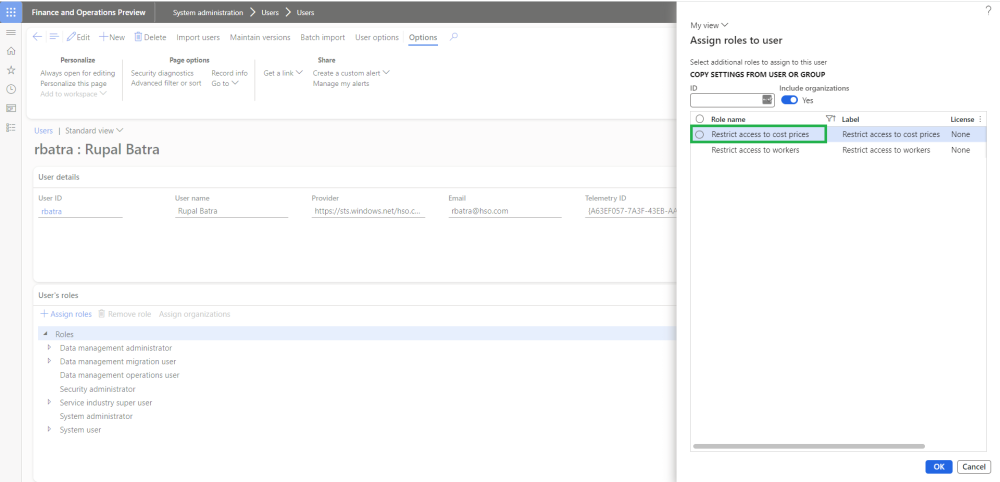Click System administration breadcrumb
The height and width of the screenshot is (482, 1000).
click(208, 13)
